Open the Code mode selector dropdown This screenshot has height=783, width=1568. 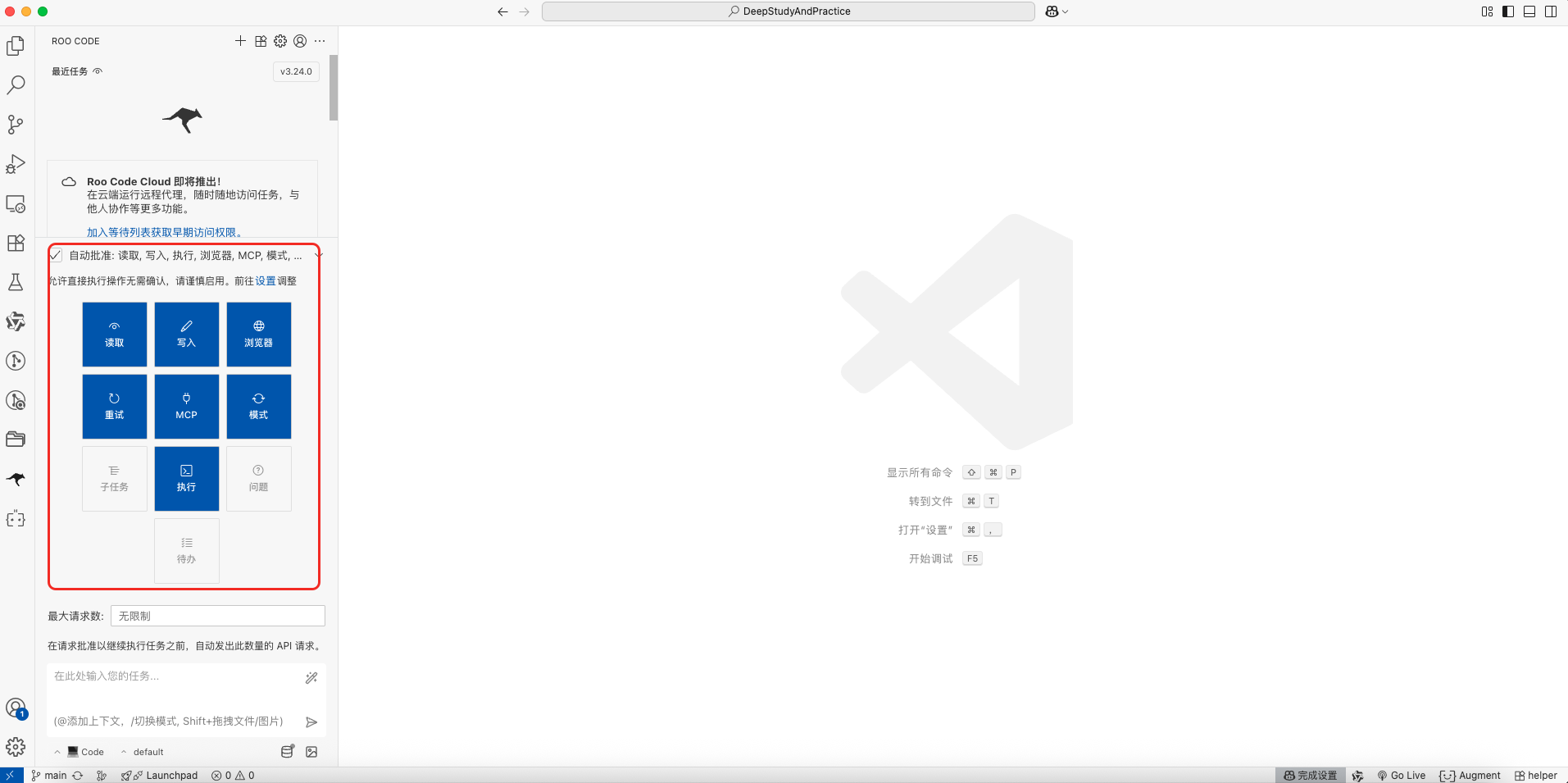coord(80,752)
